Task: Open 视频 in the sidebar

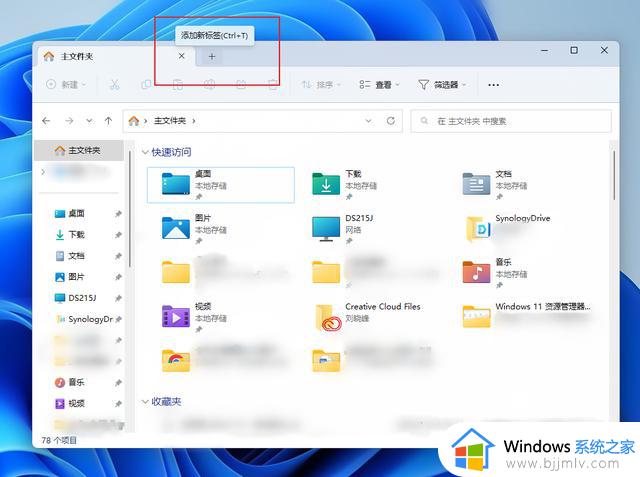Action: point(76,404)
